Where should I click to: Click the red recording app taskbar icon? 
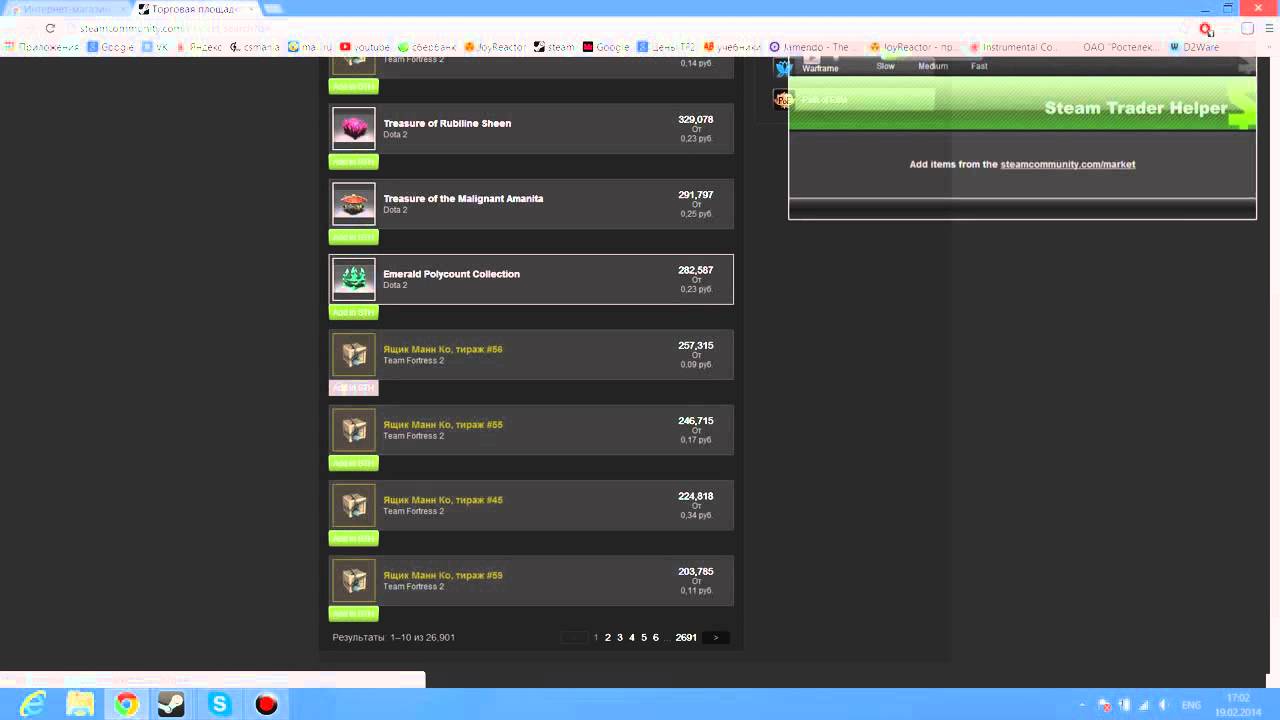(266, 704)
